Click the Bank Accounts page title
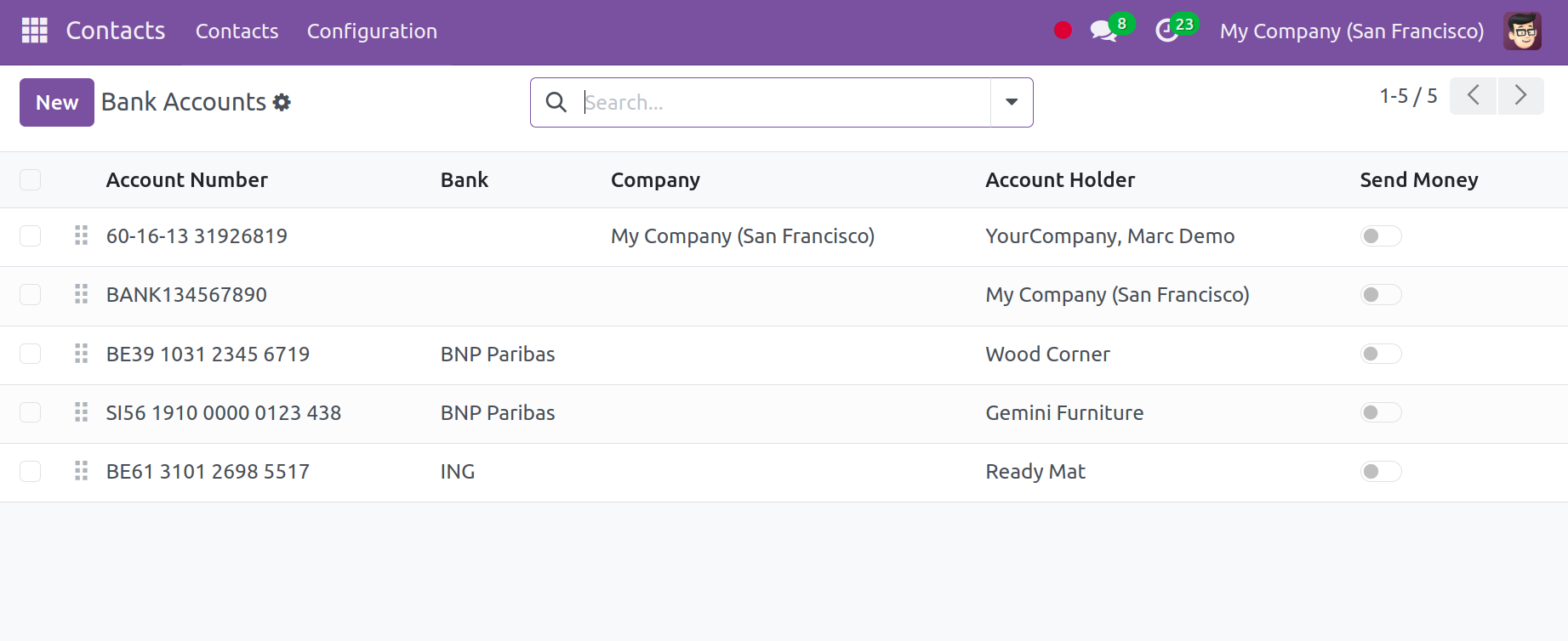This screenshot has width=1568, height=641. click(184, 102)
